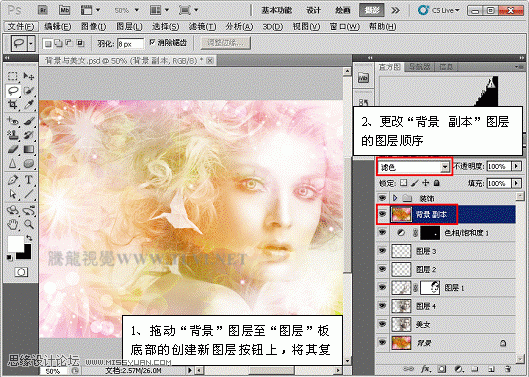Screen dimensions: 529x377
Task: Select the Gradient tool
Action: pos(29,149)
